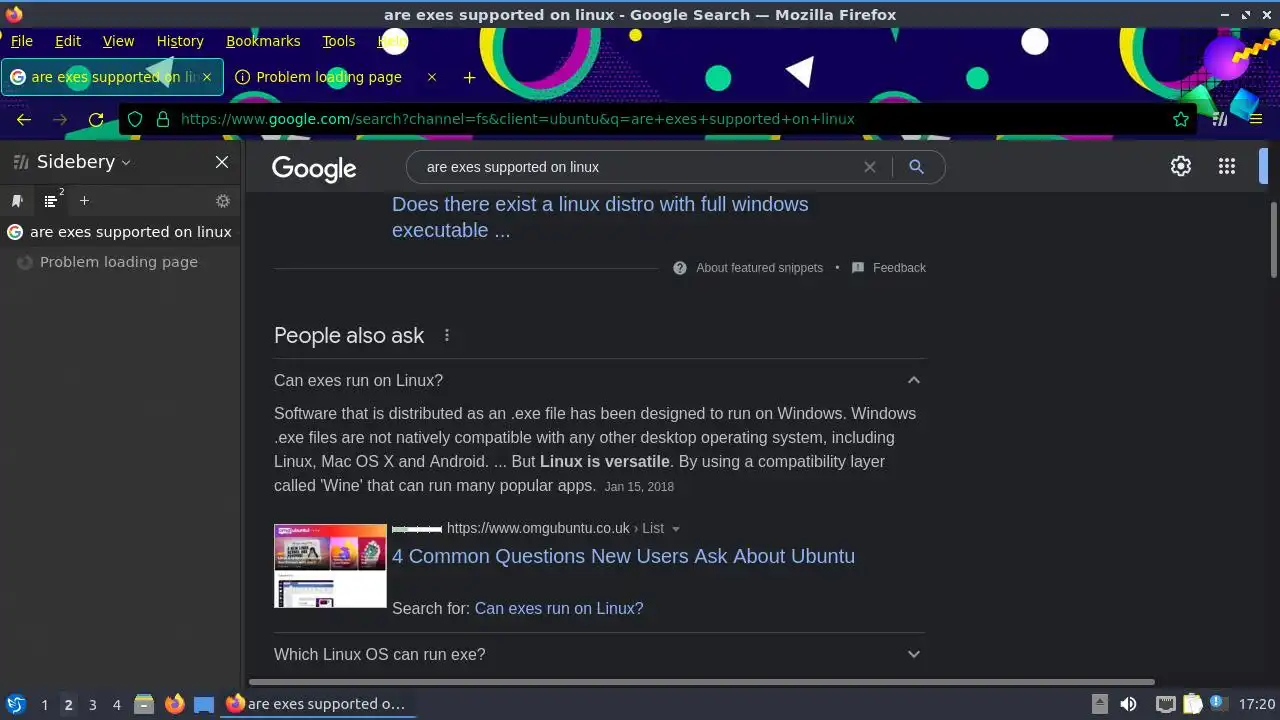Open 'Does there exist a linux distro' link
This screenshot has width=1280, height=720.
(600, 217)
